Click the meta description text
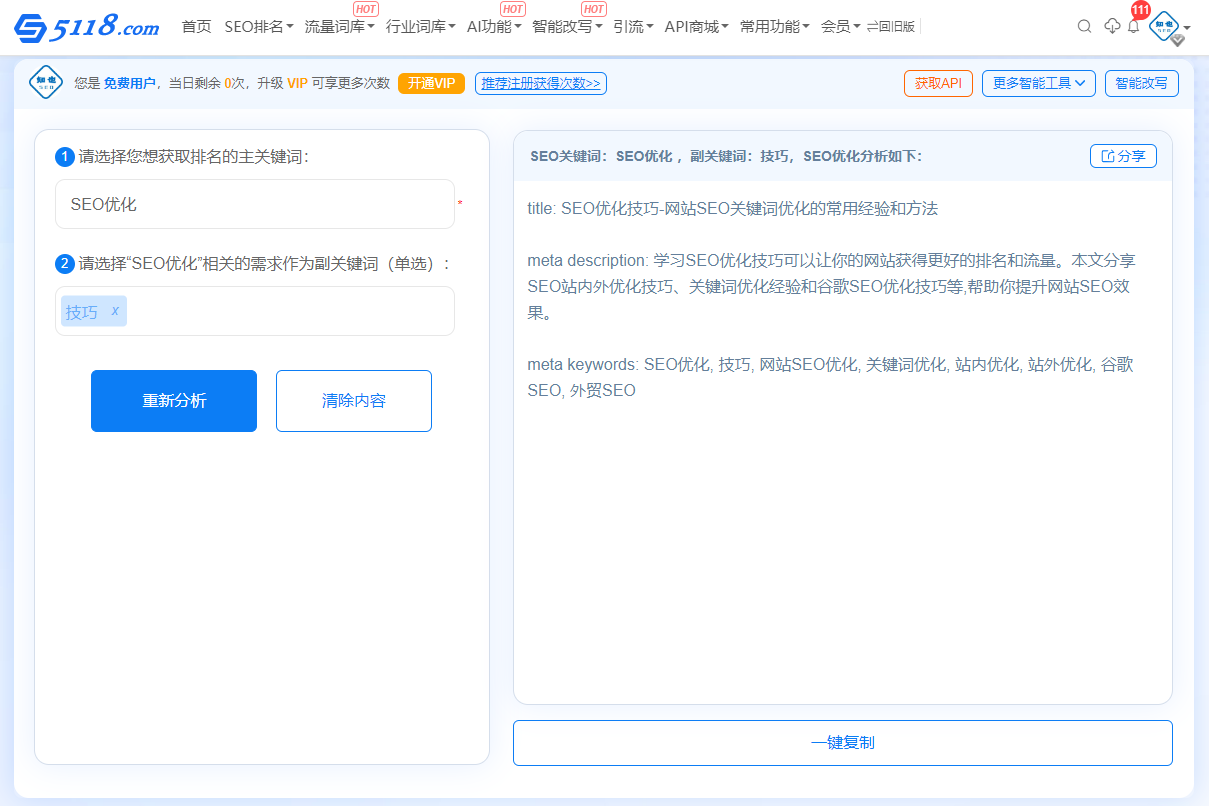 832,286
